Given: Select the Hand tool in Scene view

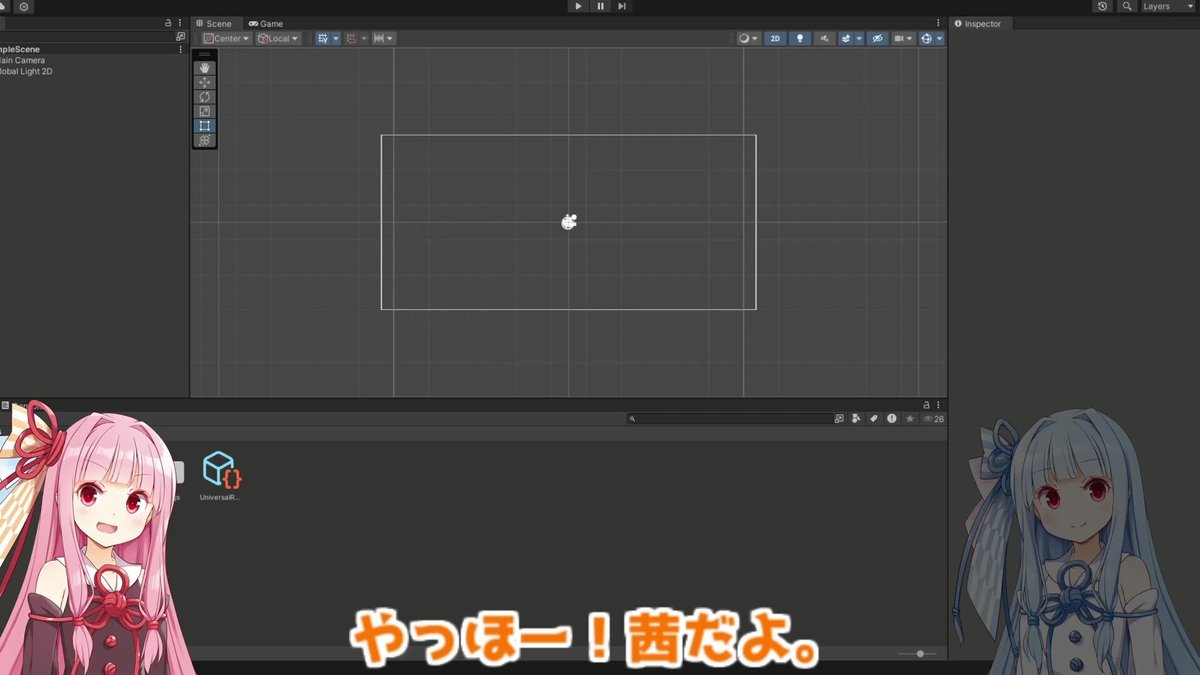Looking at the screenshot, I should [204, 66].
